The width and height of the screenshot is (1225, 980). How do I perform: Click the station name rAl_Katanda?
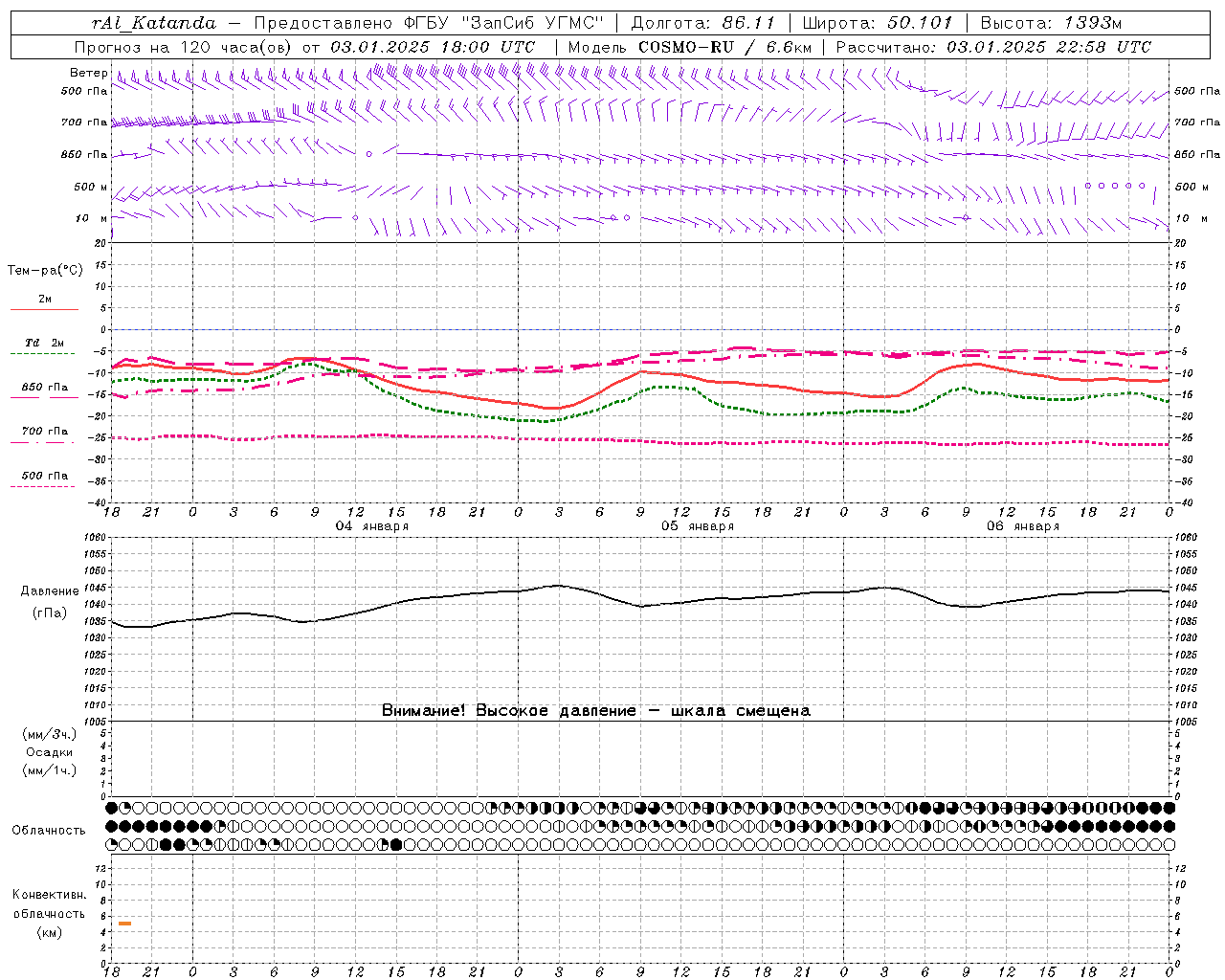point(154,23)
